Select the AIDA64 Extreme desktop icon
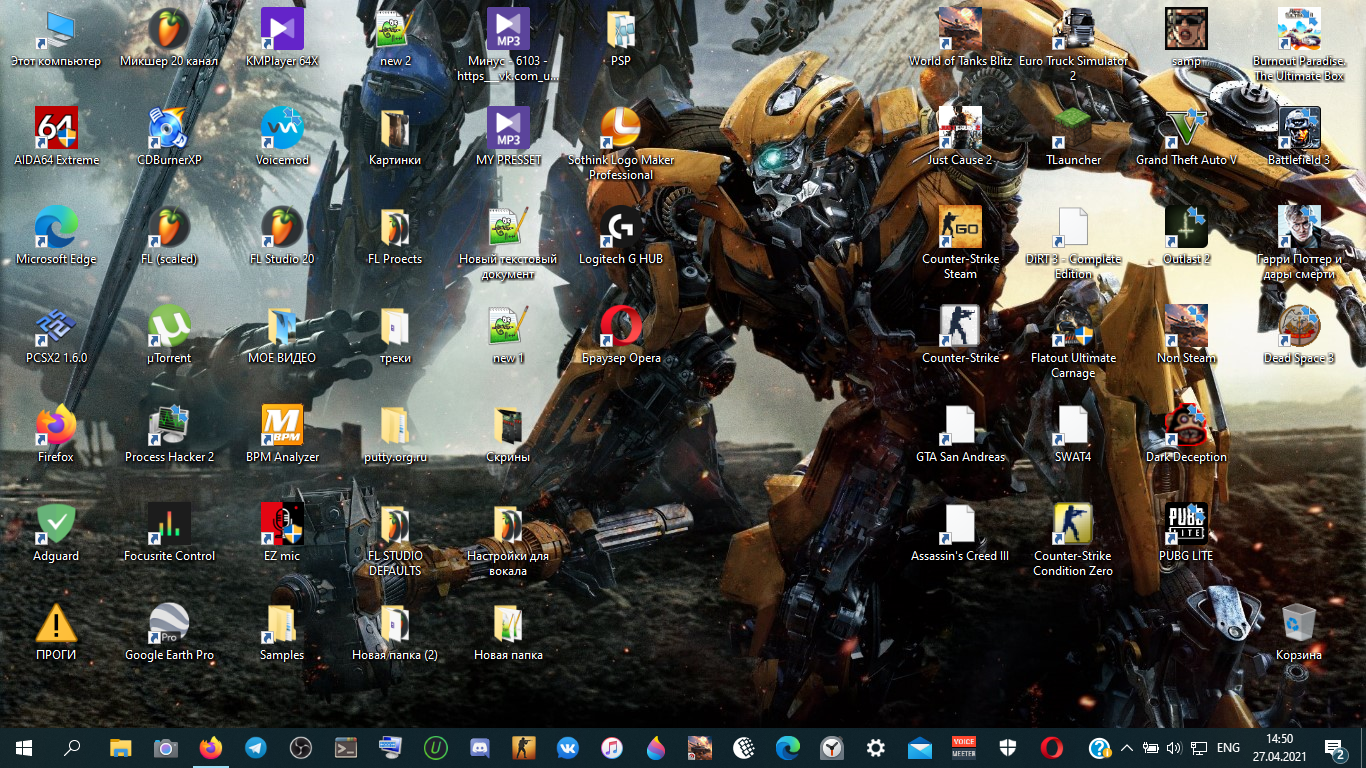Viewport: 1366px width, 768px height. point(56,130)
